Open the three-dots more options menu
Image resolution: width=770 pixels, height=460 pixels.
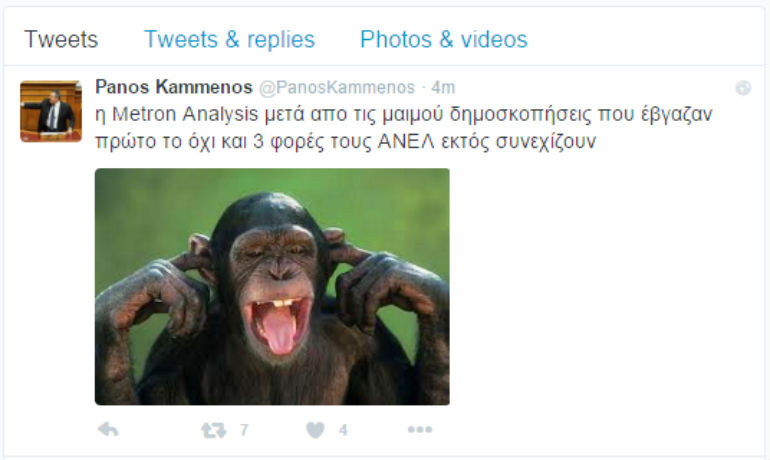[420, 430]
